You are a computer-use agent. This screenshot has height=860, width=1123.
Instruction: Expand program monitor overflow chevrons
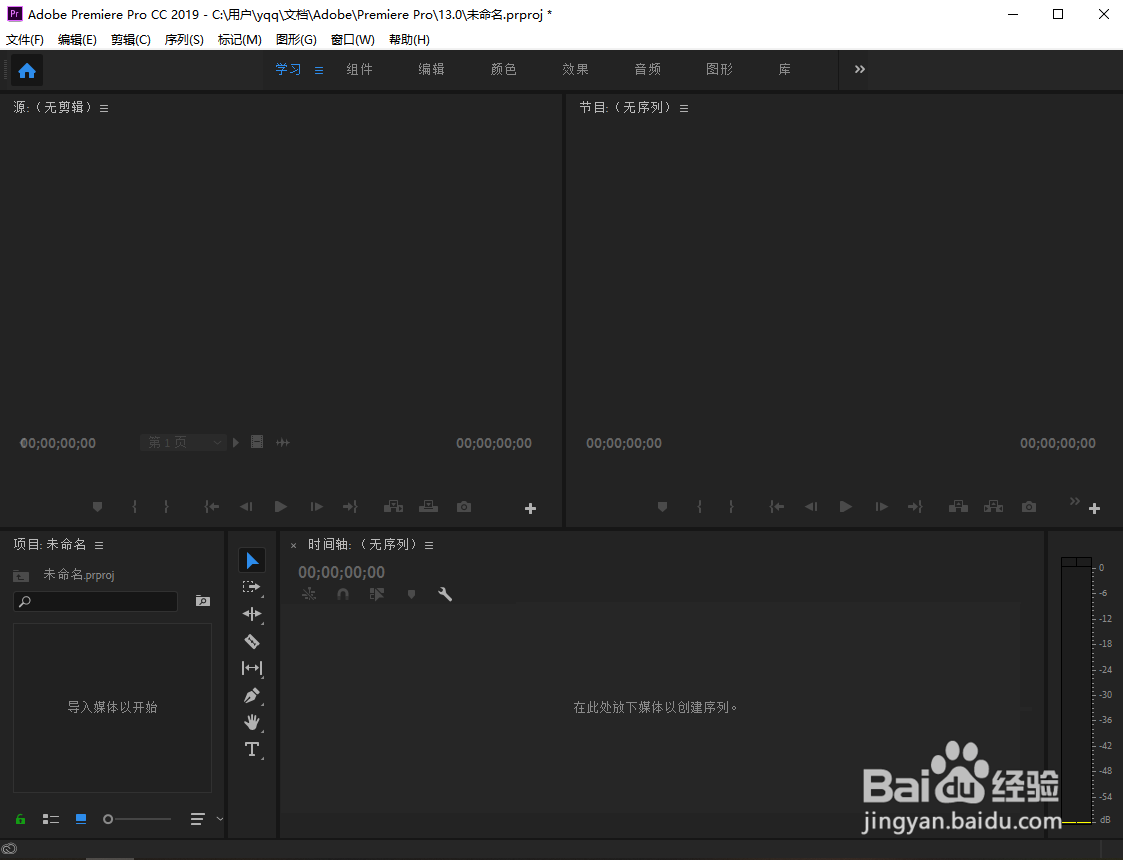[x=1074, y=501]
